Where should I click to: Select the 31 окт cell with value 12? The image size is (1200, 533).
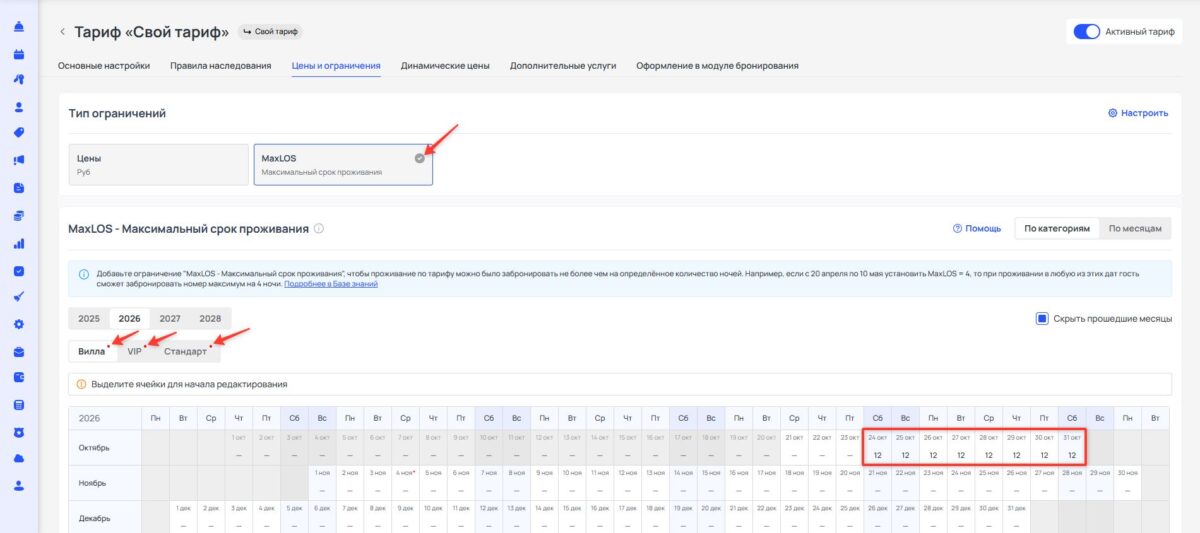[x=1072, y=447]
